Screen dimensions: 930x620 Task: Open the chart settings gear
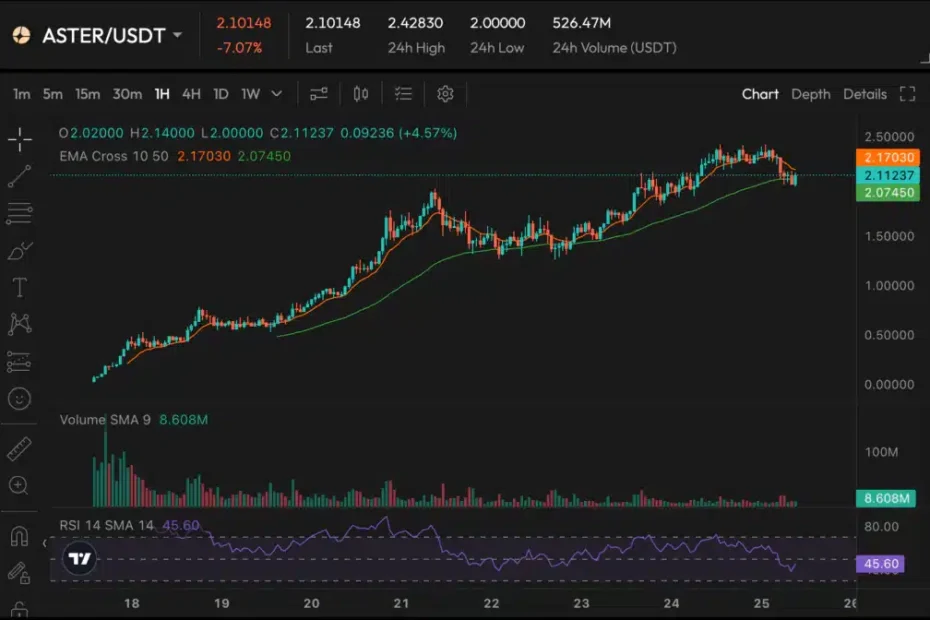(445, 94)
